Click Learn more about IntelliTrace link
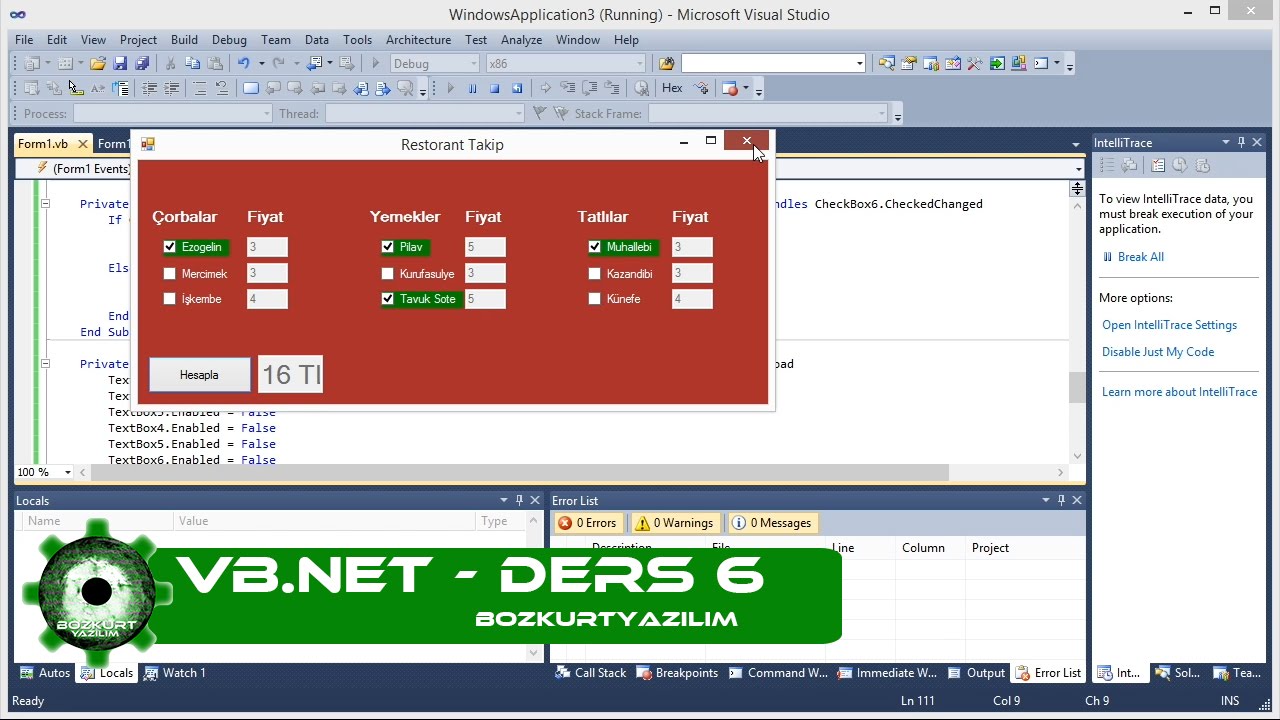This screenshot has width=1280, height=720. click(1179, 392)
